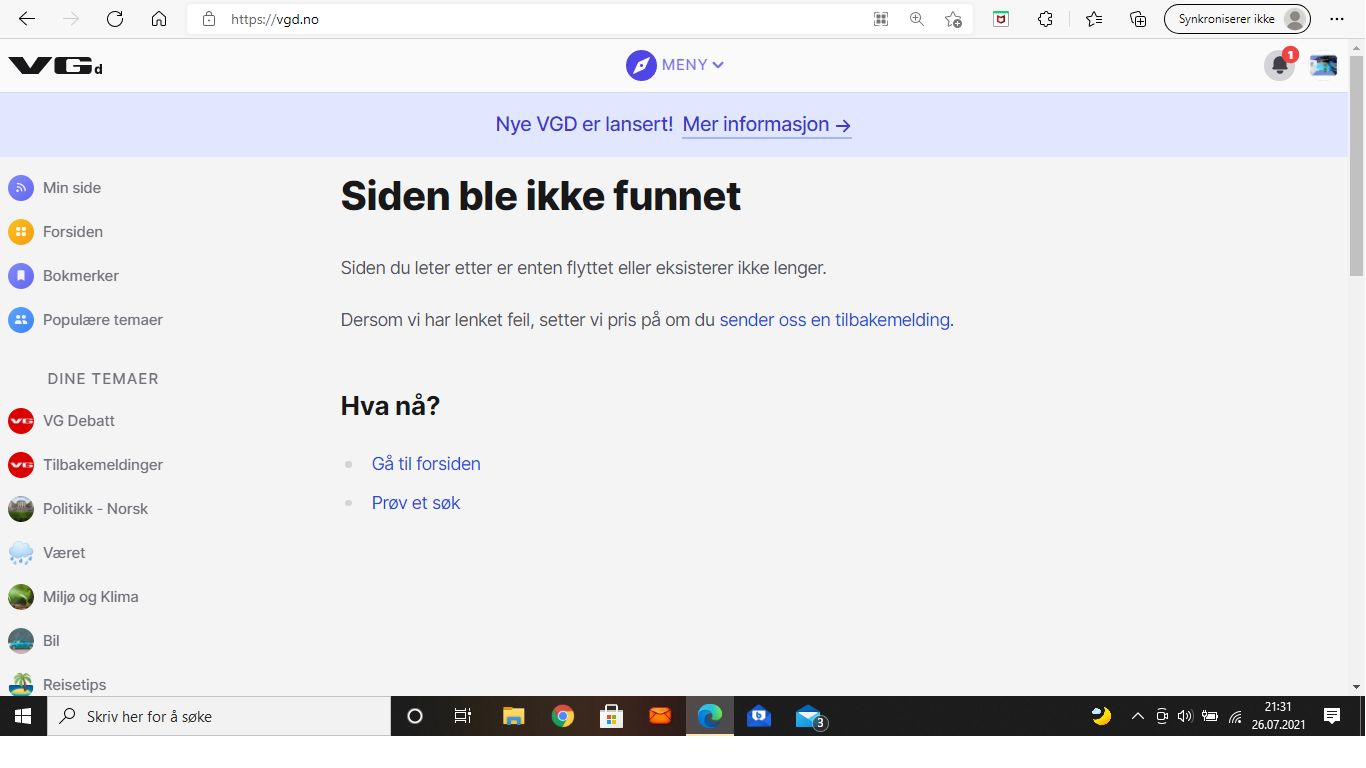Open the VG Debatt topic

pos(79,421)
